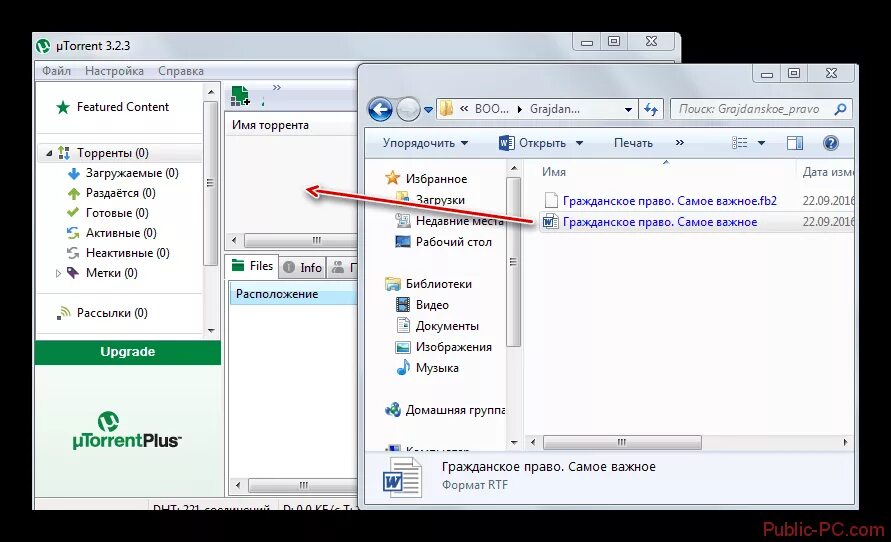Click the Имя торрента column header
This screenshot has width=891, height=542.
point(270,125)
